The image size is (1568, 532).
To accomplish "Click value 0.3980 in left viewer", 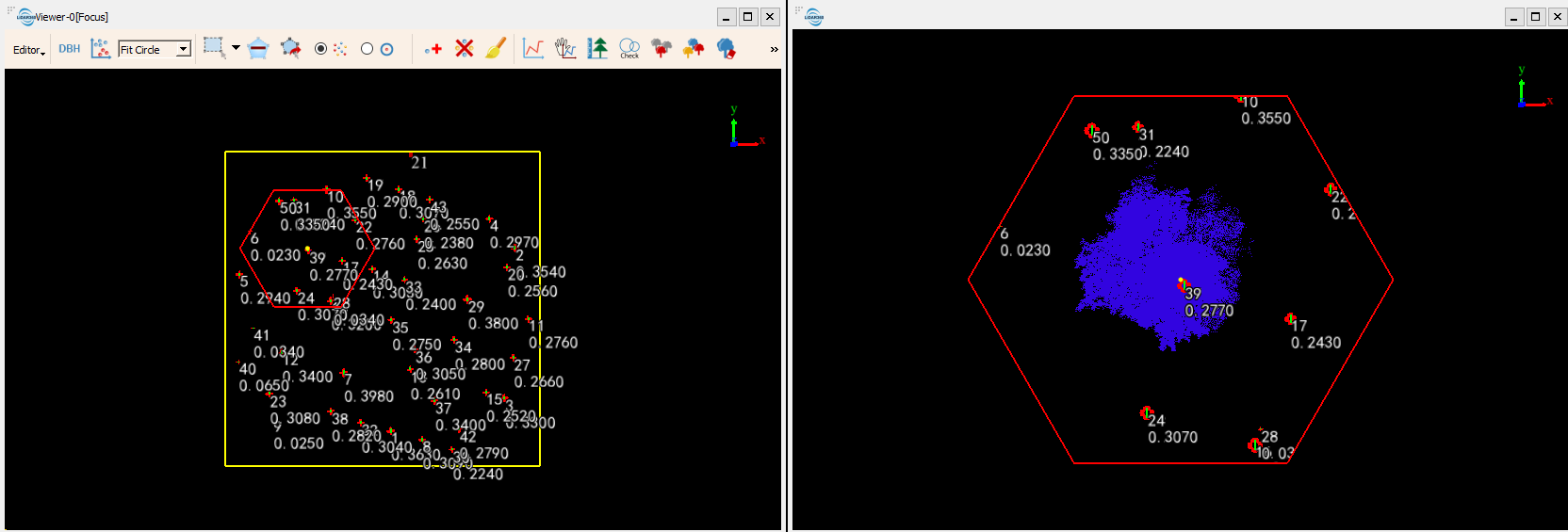I will (369, 396).
